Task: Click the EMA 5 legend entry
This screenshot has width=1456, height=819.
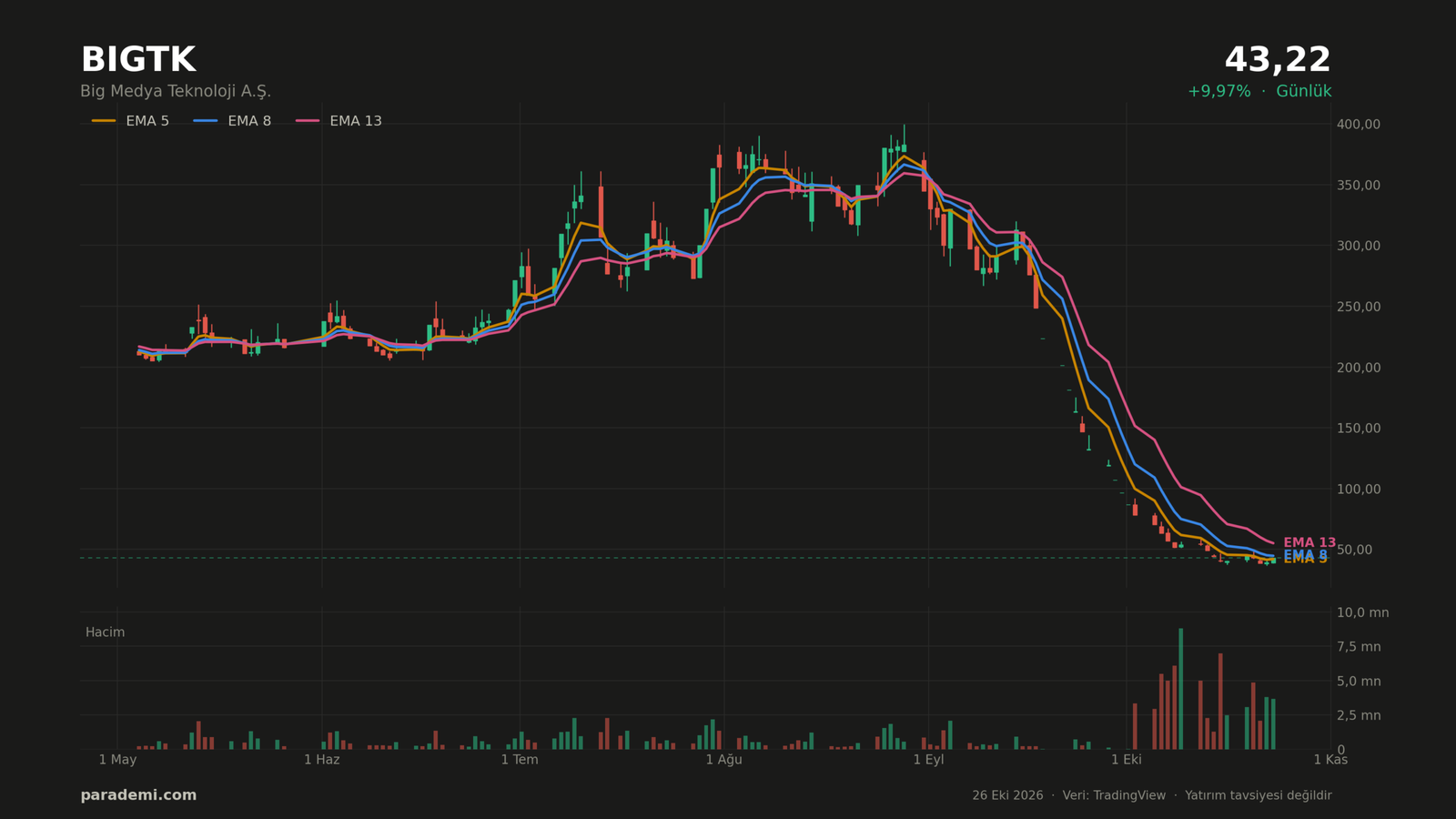Action: coord(130,121)
